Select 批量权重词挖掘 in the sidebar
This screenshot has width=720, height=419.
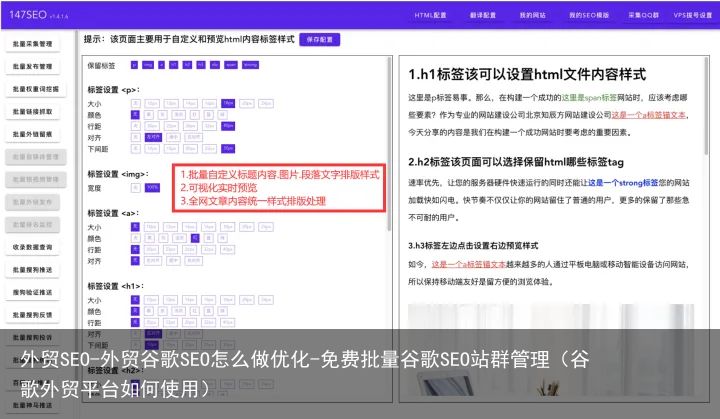pos(35,89)
